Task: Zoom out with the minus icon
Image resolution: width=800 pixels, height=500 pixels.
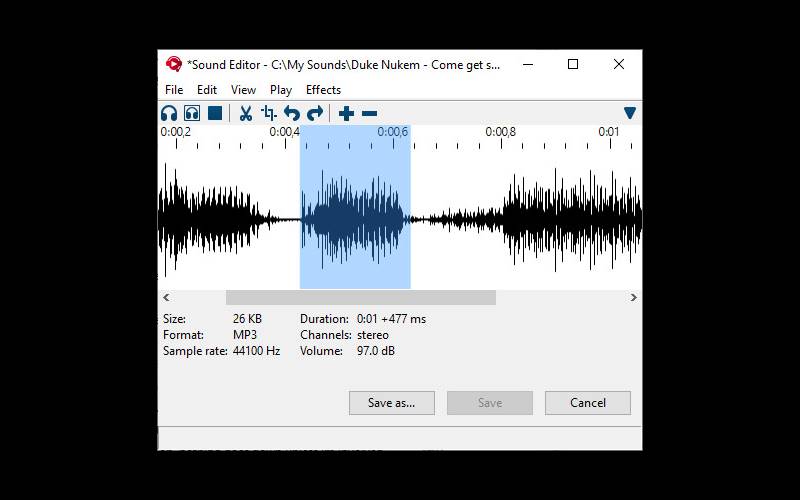Action: pos(369,113)
